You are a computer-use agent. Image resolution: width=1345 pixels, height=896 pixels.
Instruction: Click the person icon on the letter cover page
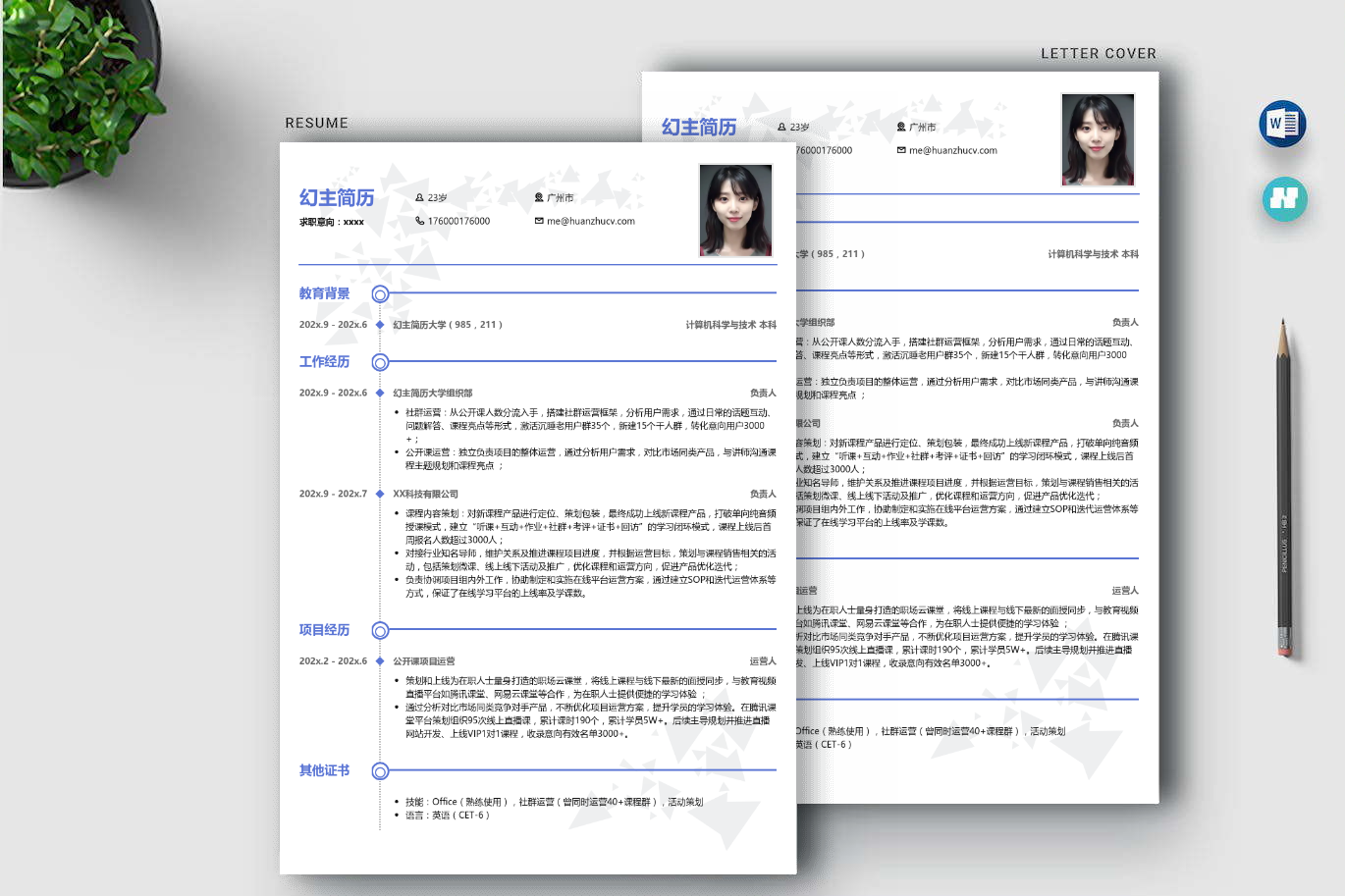point(782,127)
